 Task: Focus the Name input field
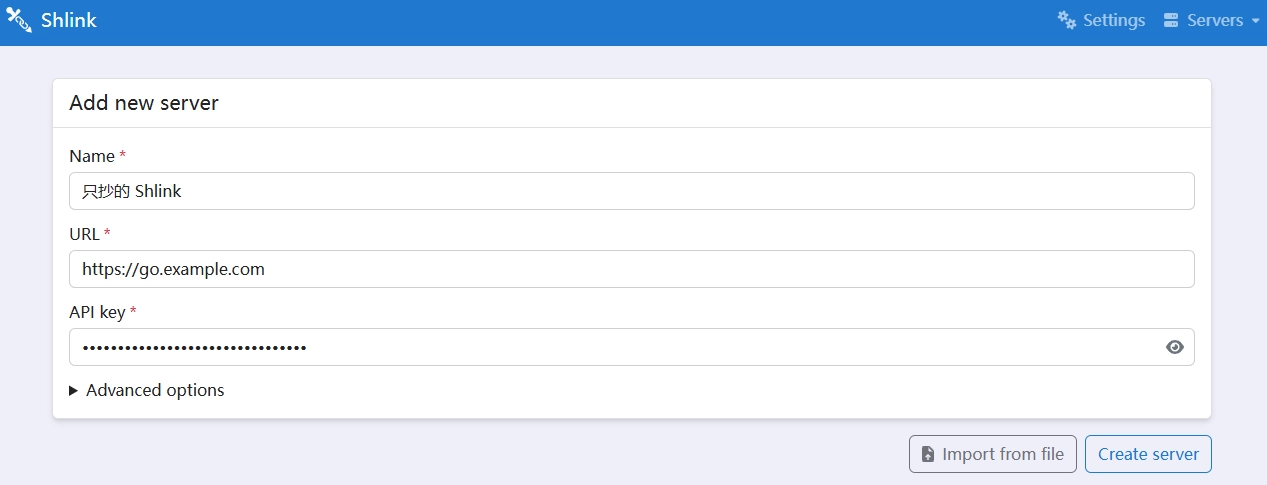[x=631, y=191]
